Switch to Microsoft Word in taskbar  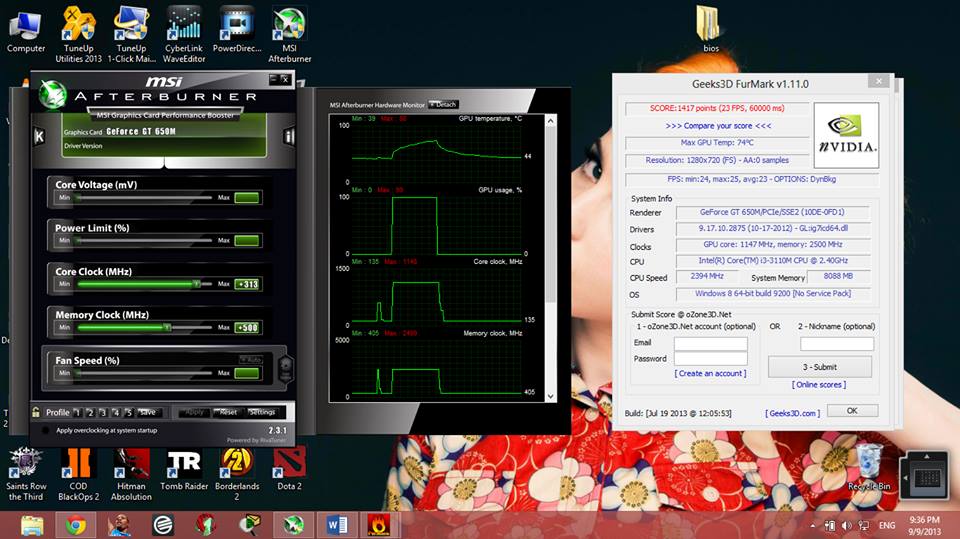(337, 526)
